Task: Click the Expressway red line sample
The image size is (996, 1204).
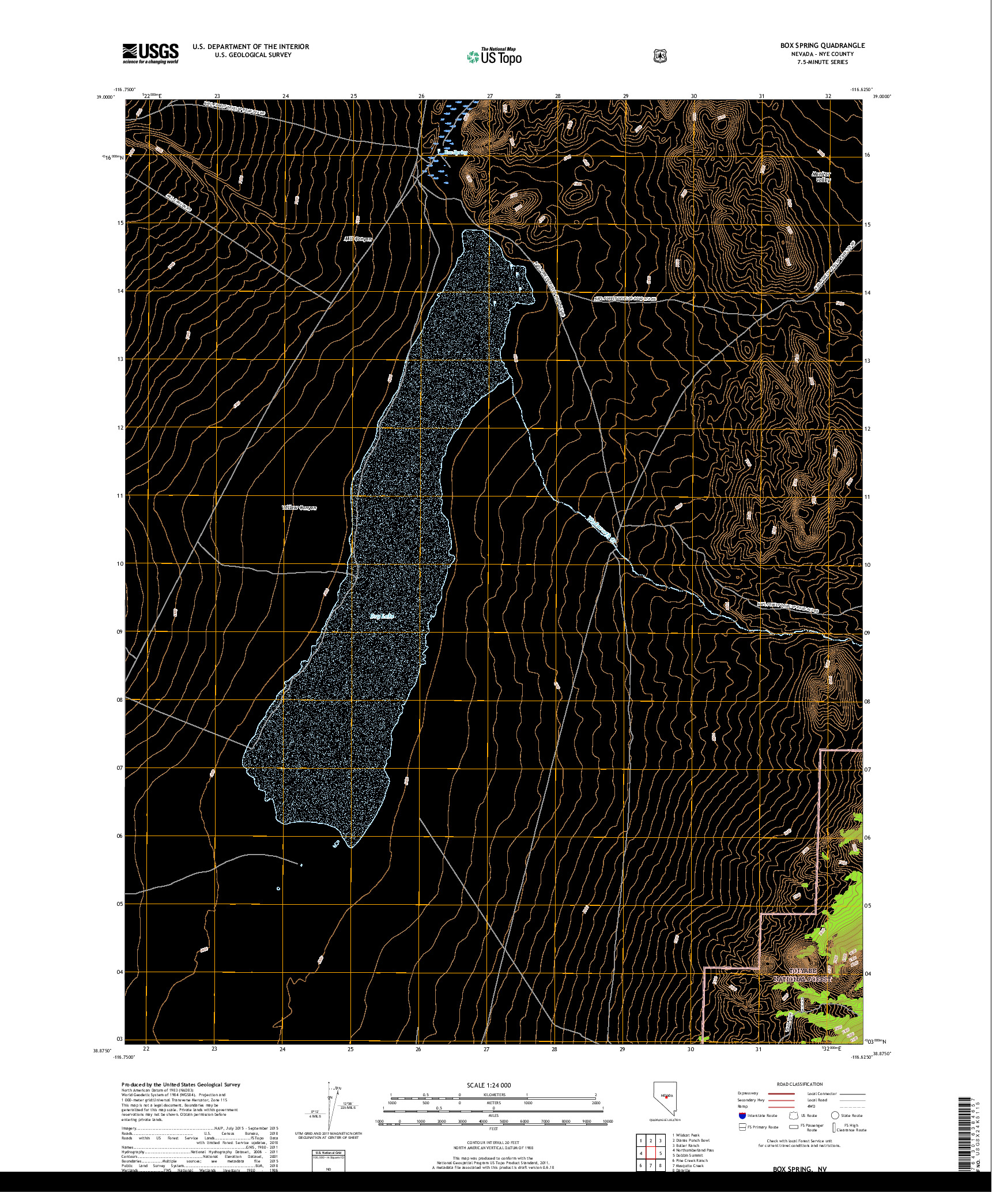Action: [x=781, y=1093]
